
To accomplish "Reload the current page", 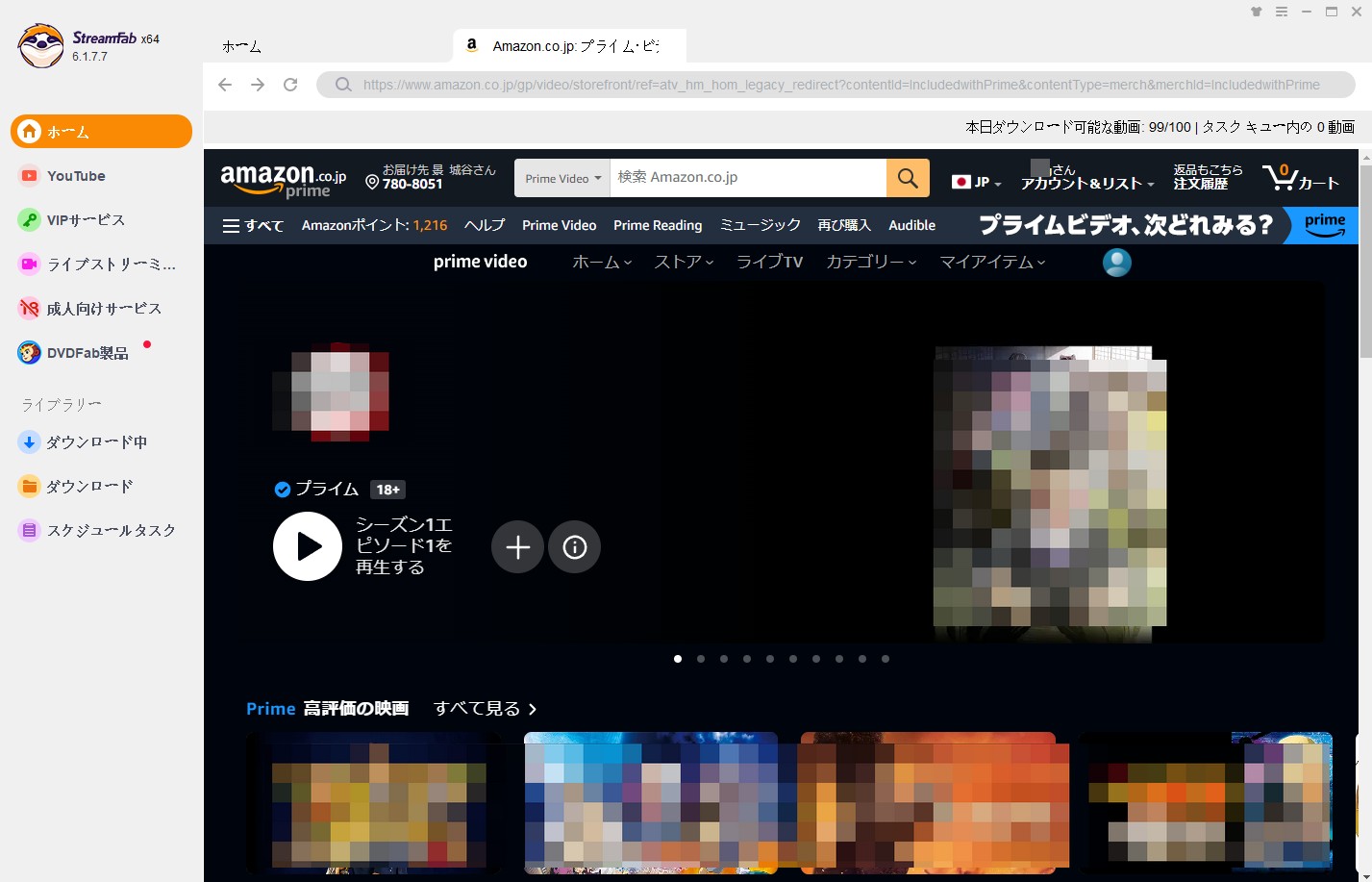I will (x=290, y=85).
